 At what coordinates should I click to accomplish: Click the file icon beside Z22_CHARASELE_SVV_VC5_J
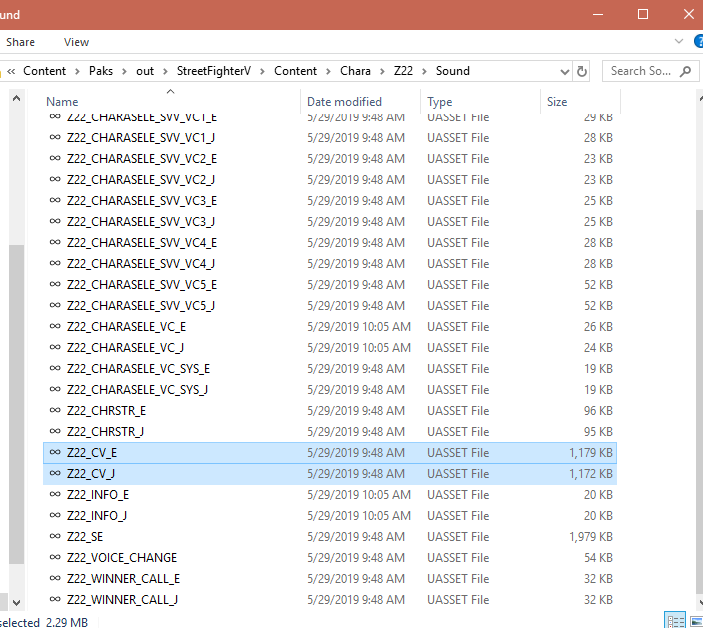click(55, 305)
